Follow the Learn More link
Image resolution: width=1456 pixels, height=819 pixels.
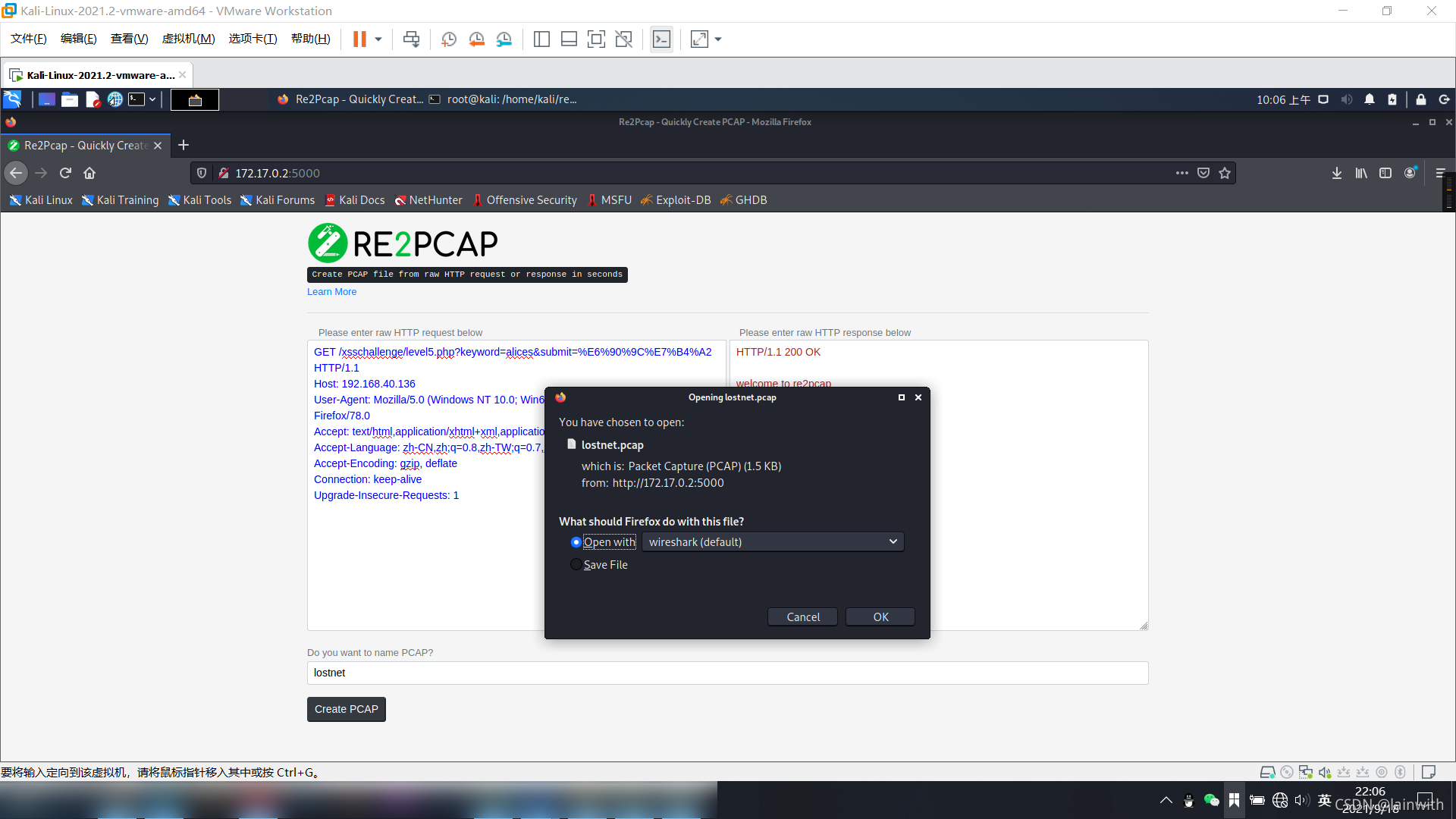[331, 292]
